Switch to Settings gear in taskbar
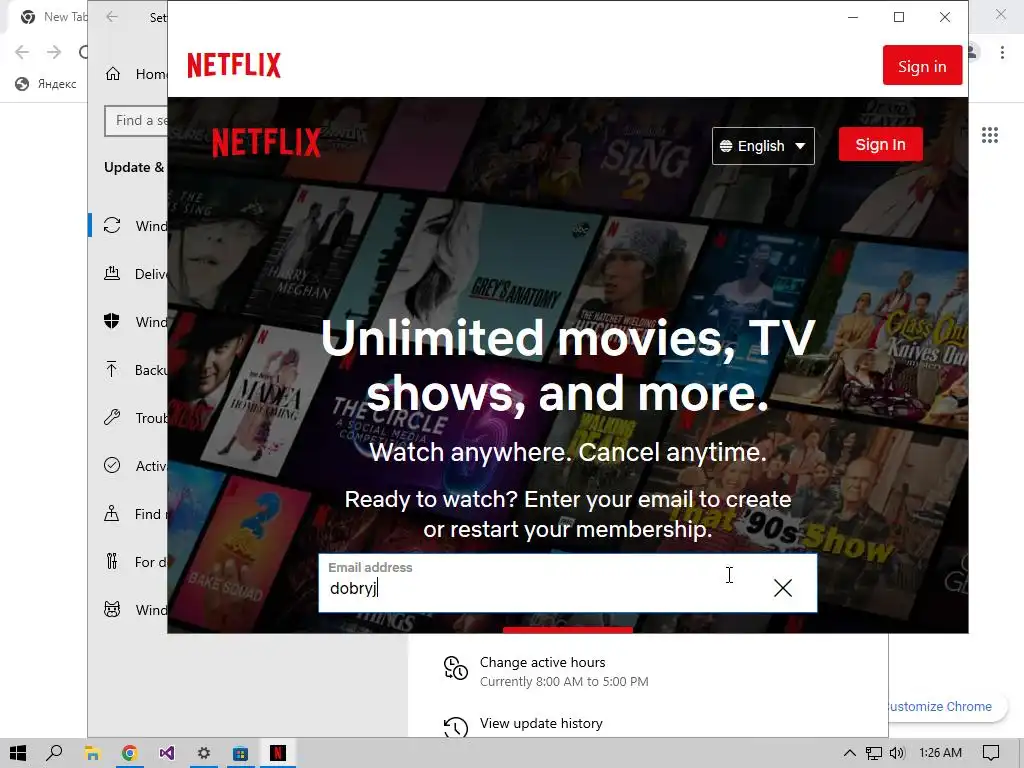 (x=204, y=754)
